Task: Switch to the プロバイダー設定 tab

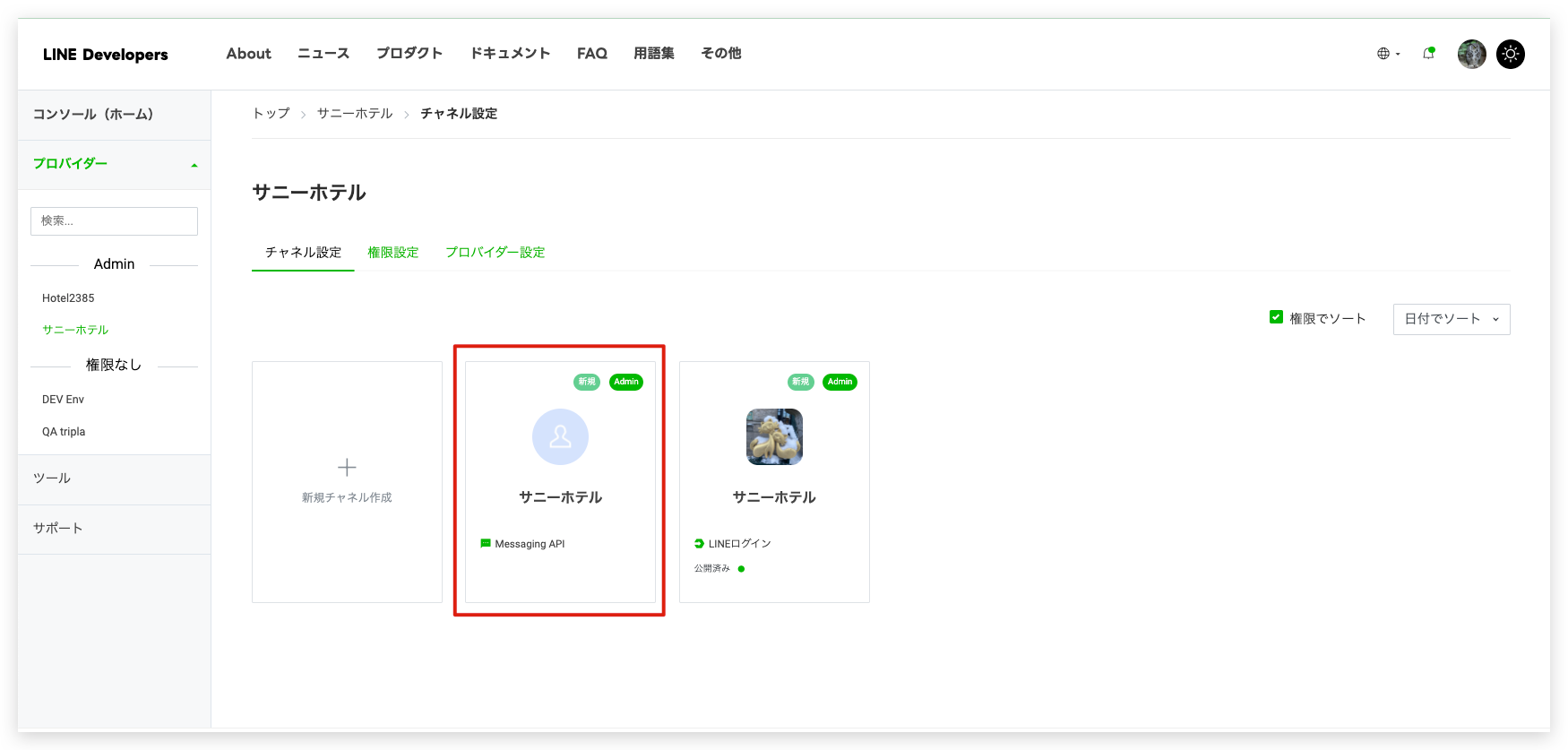Action: [495, 253]
